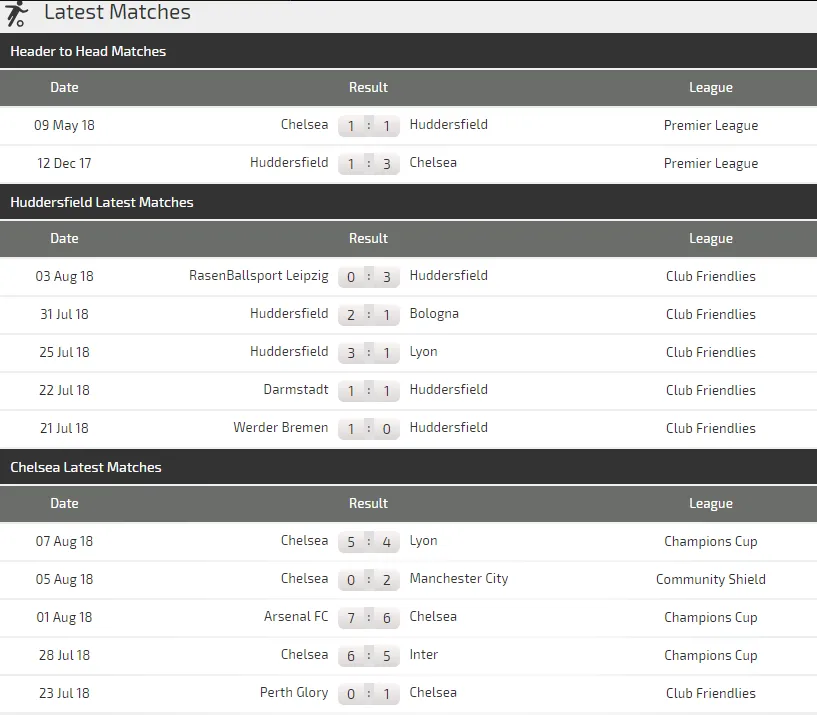Click the 7:6 Arsenal FC vs Chelsea score
The width and height of the screenshot is (817, 715).
368,618
